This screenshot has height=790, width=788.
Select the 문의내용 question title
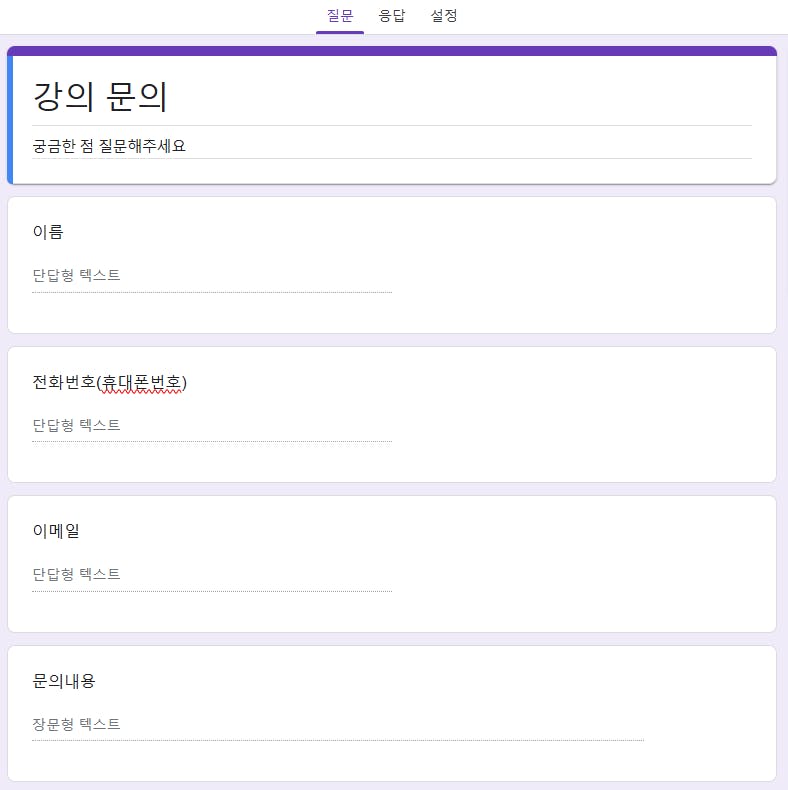click(64, 681)
